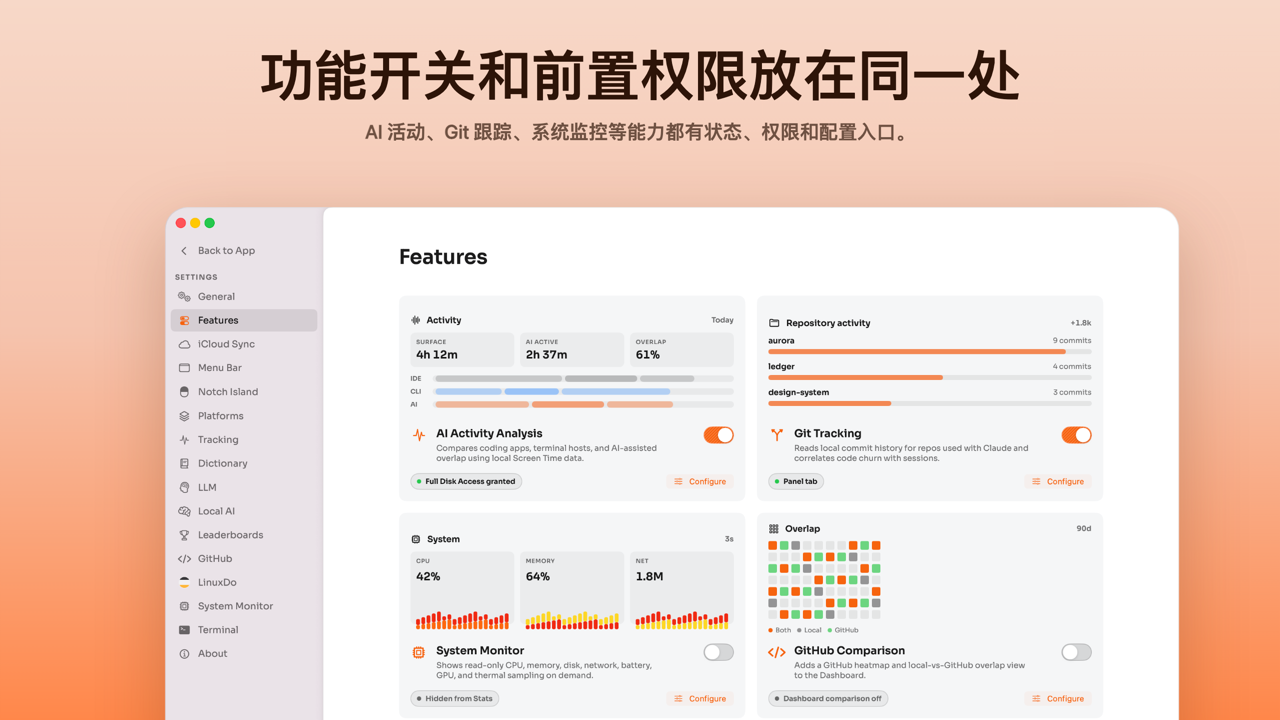Turn off the Git Tracking switch
The height and width of the screenshot is (720, 1280).
pyautogui.click(x=1076, y=435)
